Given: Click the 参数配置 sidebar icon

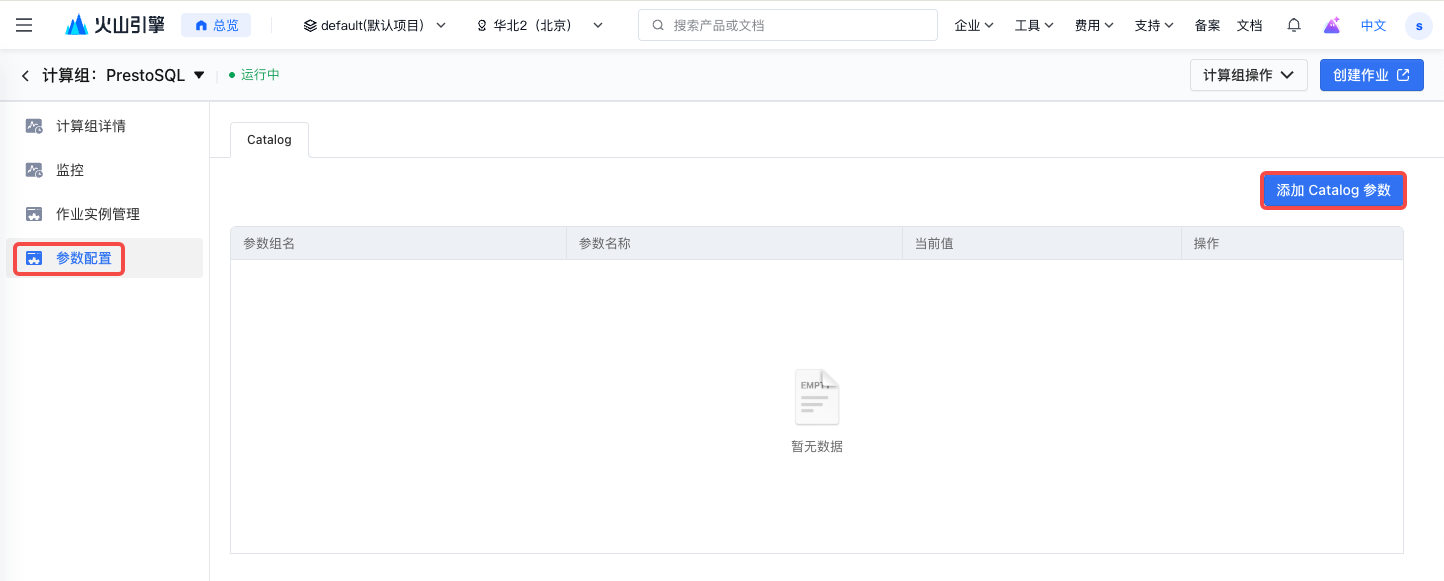Looking at the screenshot, I should [x=34, y=258].
